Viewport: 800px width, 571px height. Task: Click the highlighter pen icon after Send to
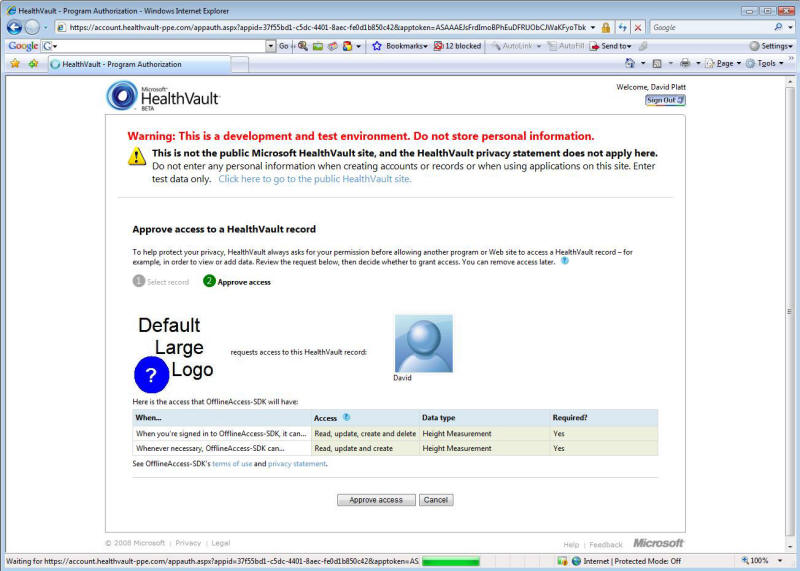point(643,46)
